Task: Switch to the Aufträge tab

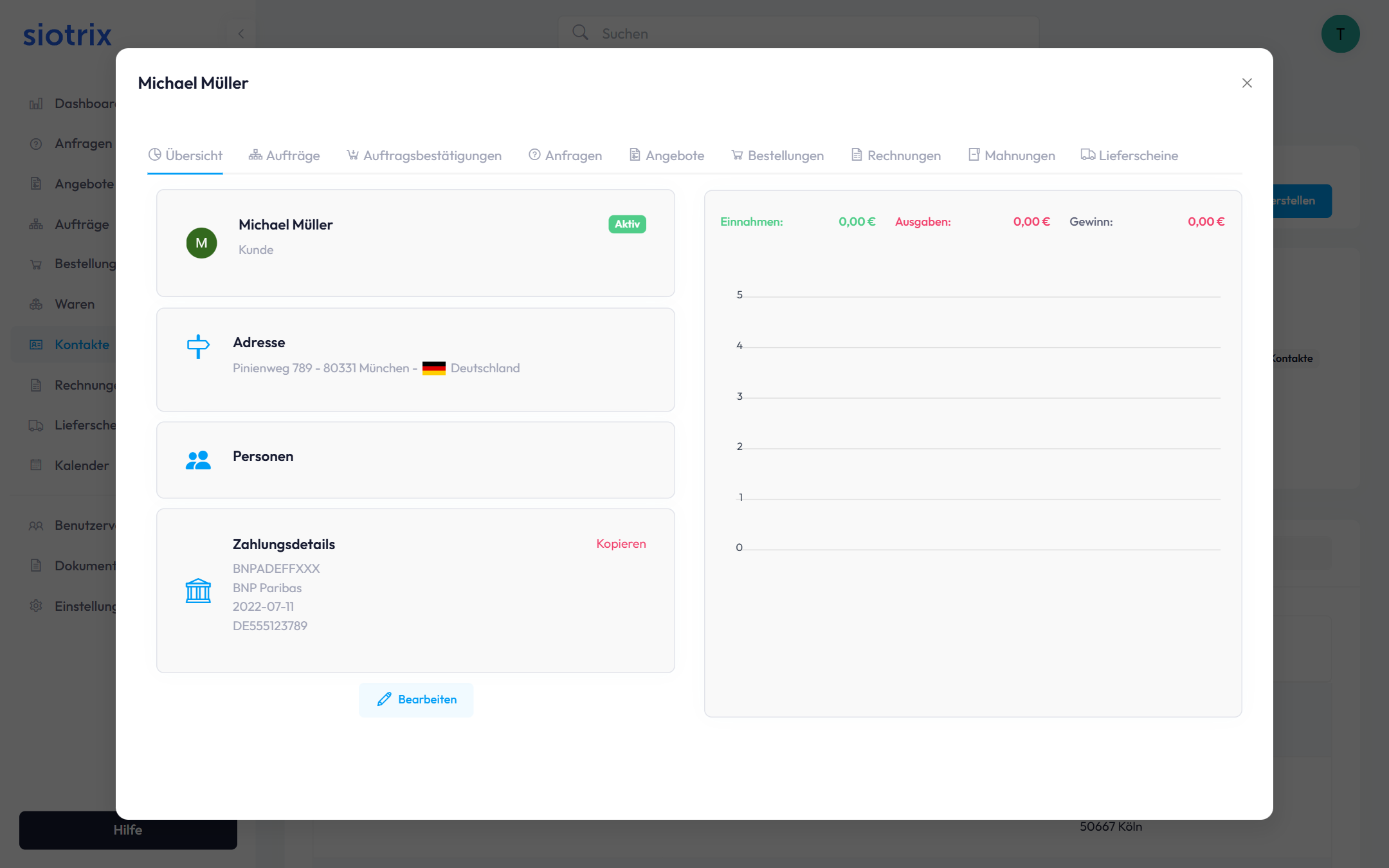Action: pos(284,156)
